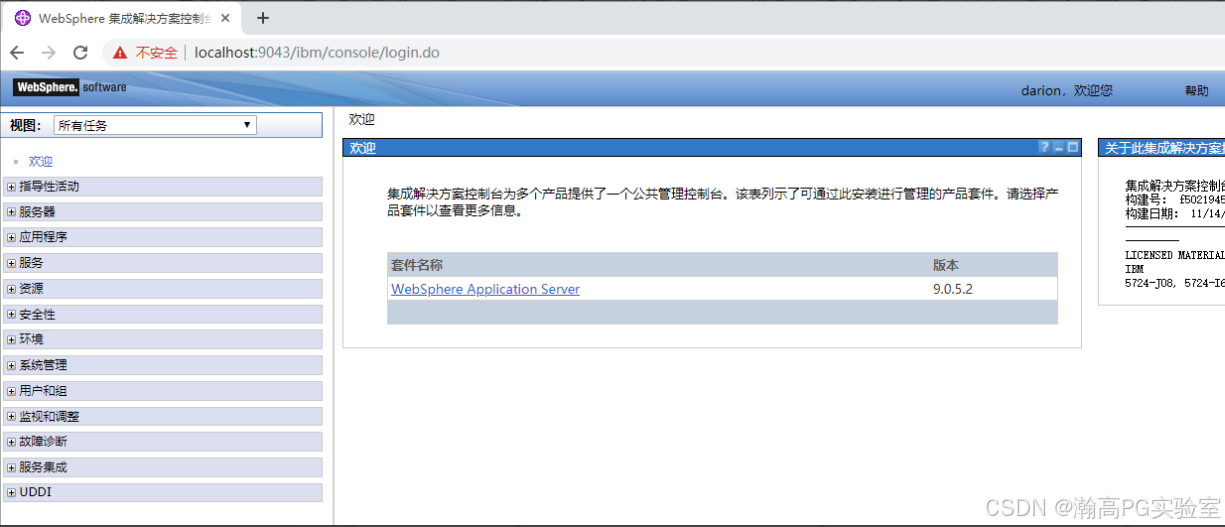1225x527 pixels.
Task: Expand the 监视和调整 tree node
Action: [x=11, y=417]
